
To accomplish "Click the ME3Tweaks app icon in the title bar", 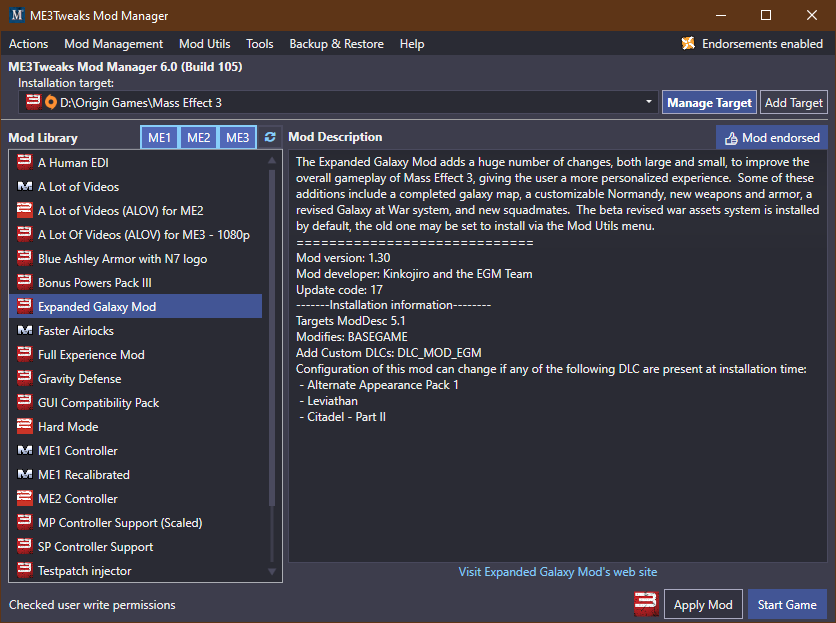I will (17, 15).
